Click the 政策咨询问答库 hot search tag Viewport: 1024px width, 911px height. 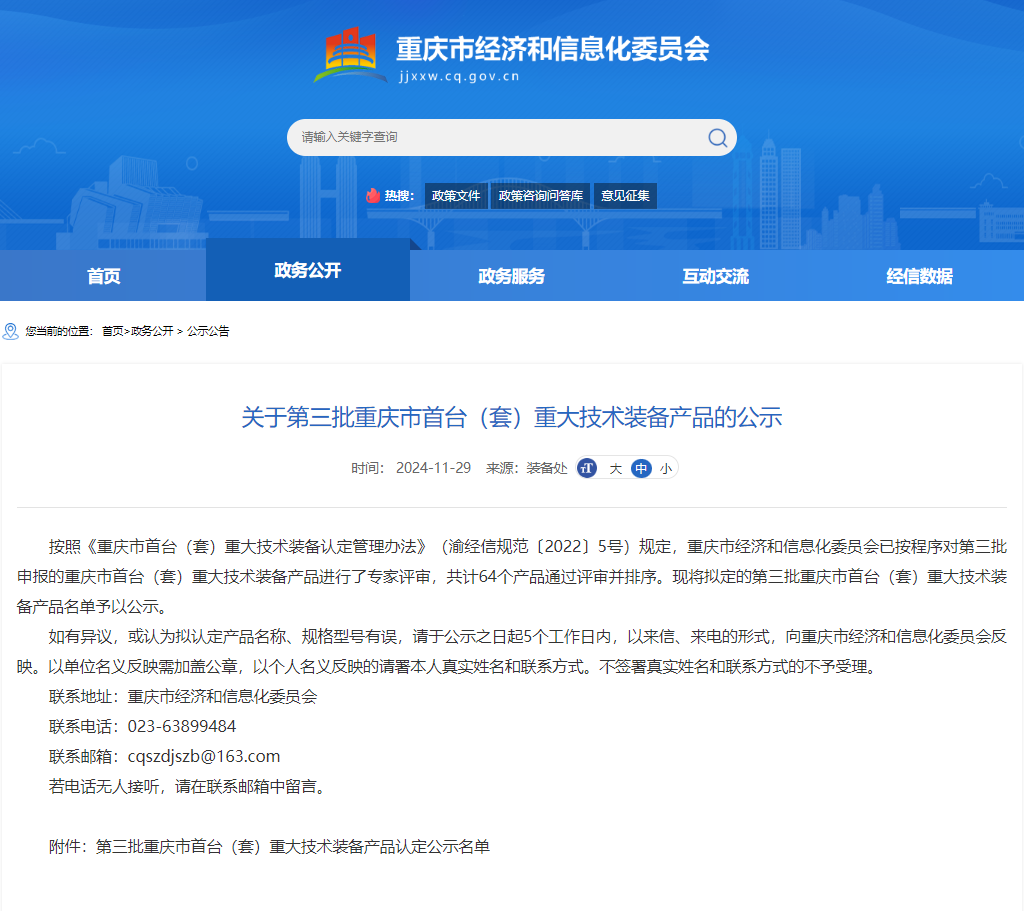[x=541, y=196]
